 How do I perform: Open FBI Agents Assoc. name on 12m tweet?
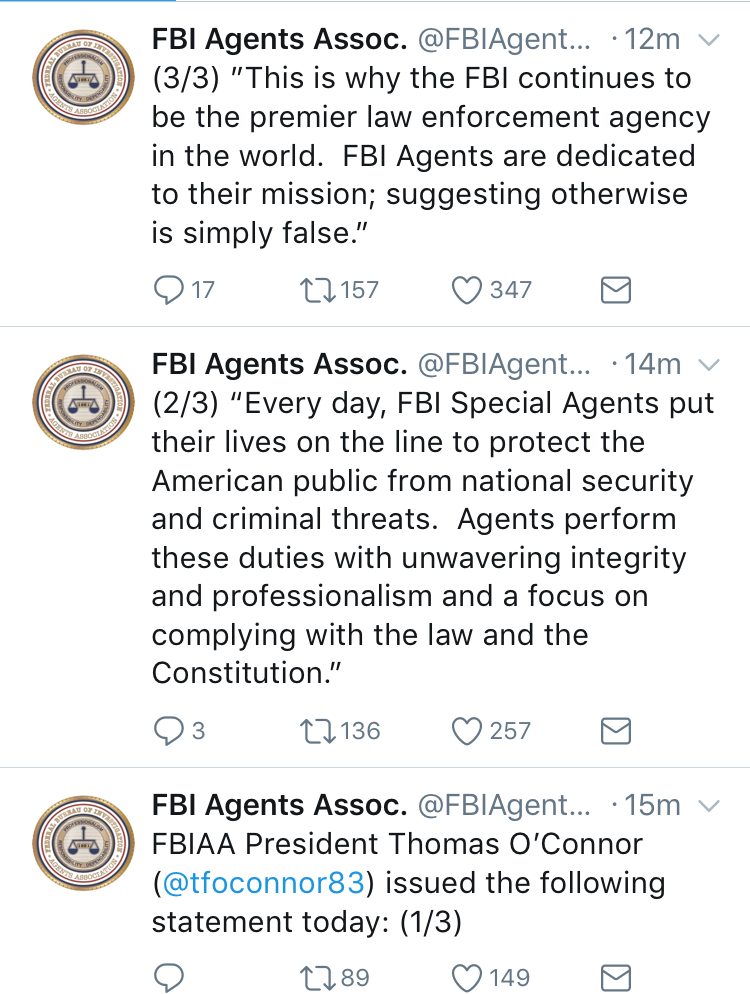coord(279,41)
